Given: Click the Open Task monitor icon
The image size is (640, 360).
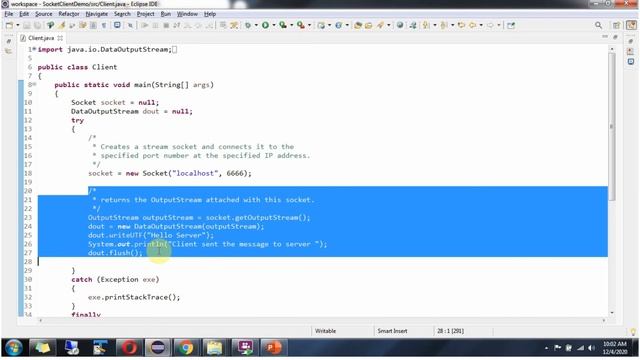Looking at the screenshot, I should (117, 25).
